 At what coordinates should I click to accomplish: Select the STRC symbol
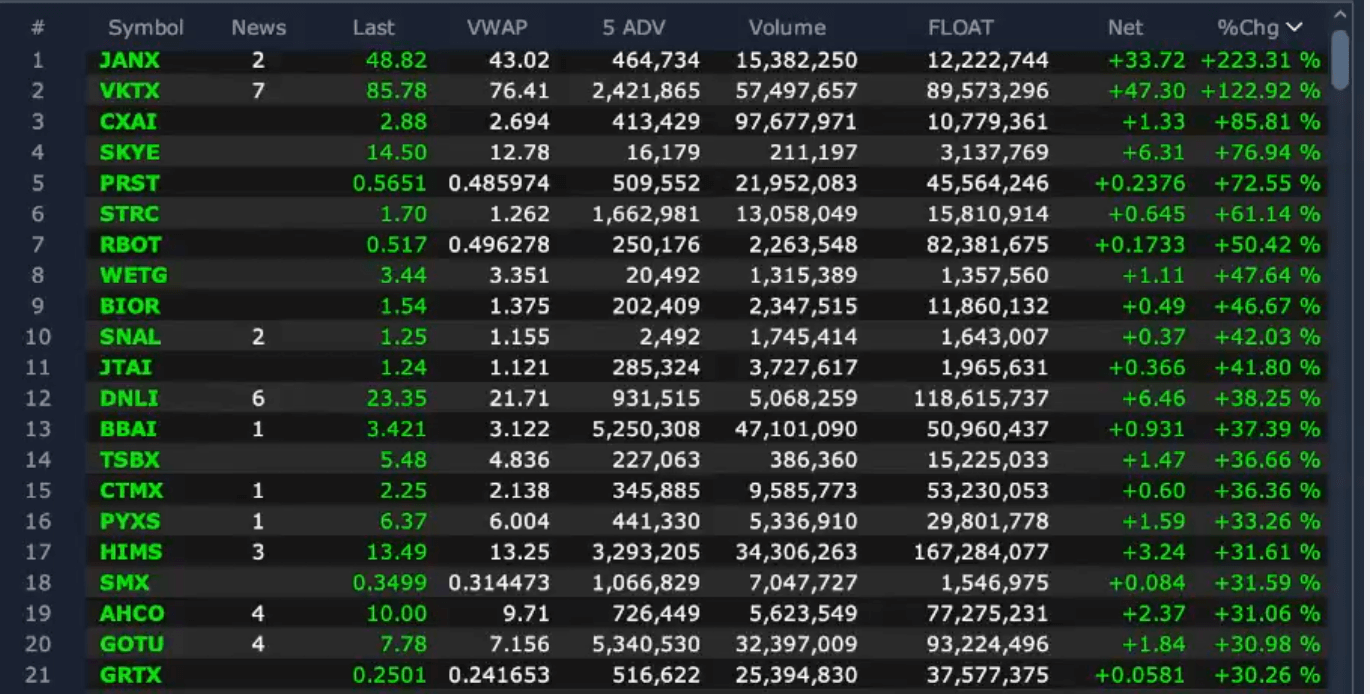pos(129,214)
